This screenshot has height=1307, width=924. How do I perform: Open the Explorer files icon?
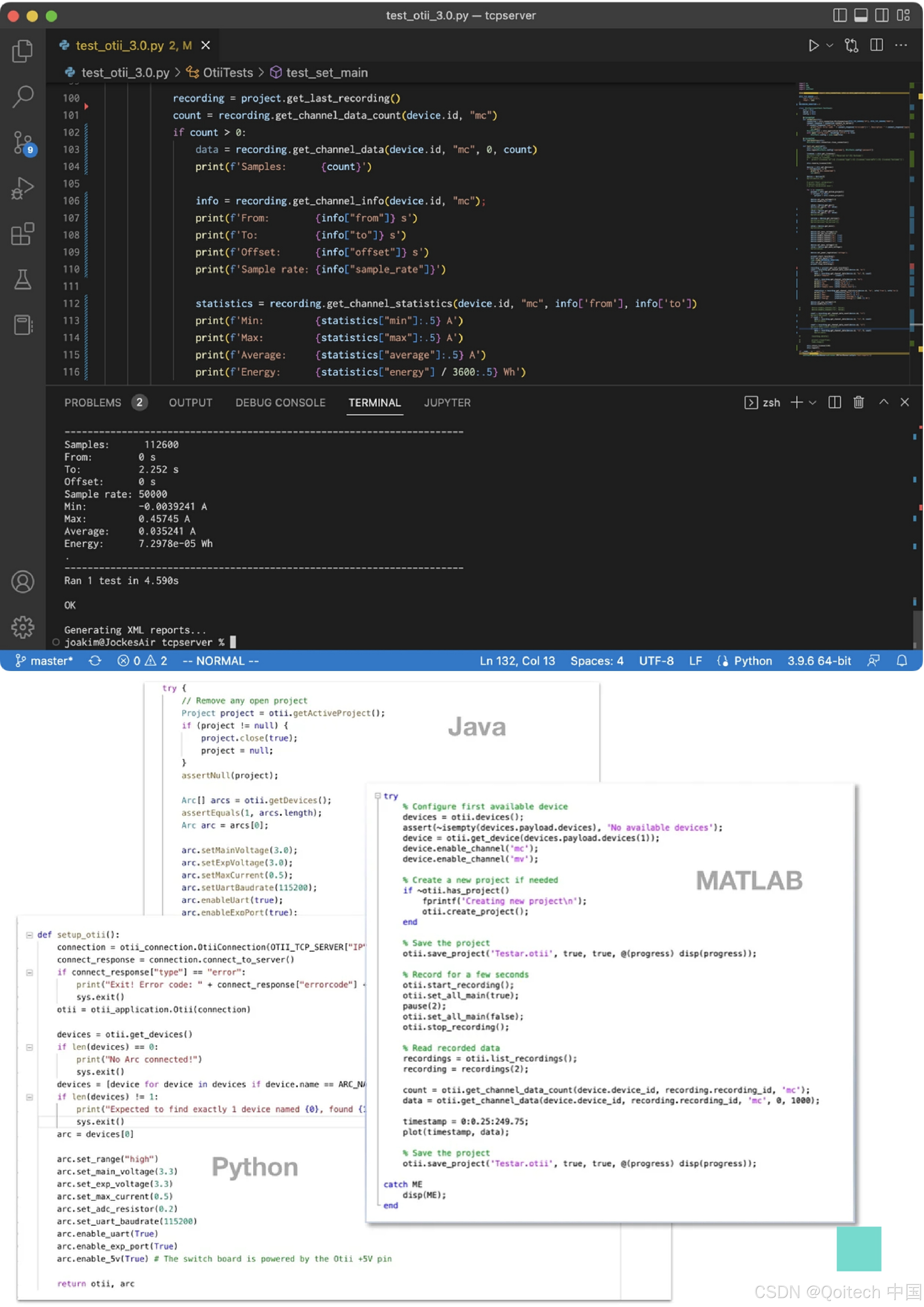tap(22, 51)
